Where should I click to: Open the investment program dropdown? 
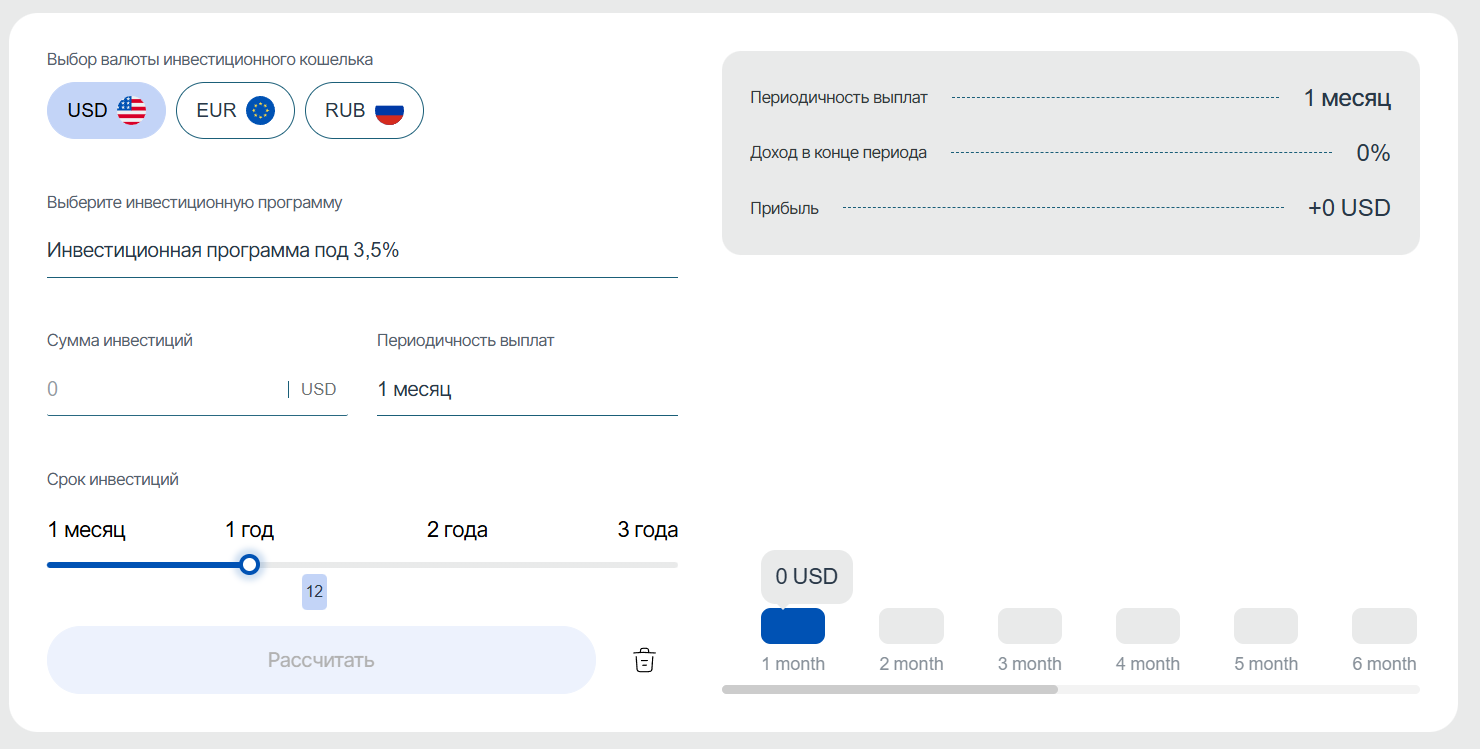(x=362, y=251)
